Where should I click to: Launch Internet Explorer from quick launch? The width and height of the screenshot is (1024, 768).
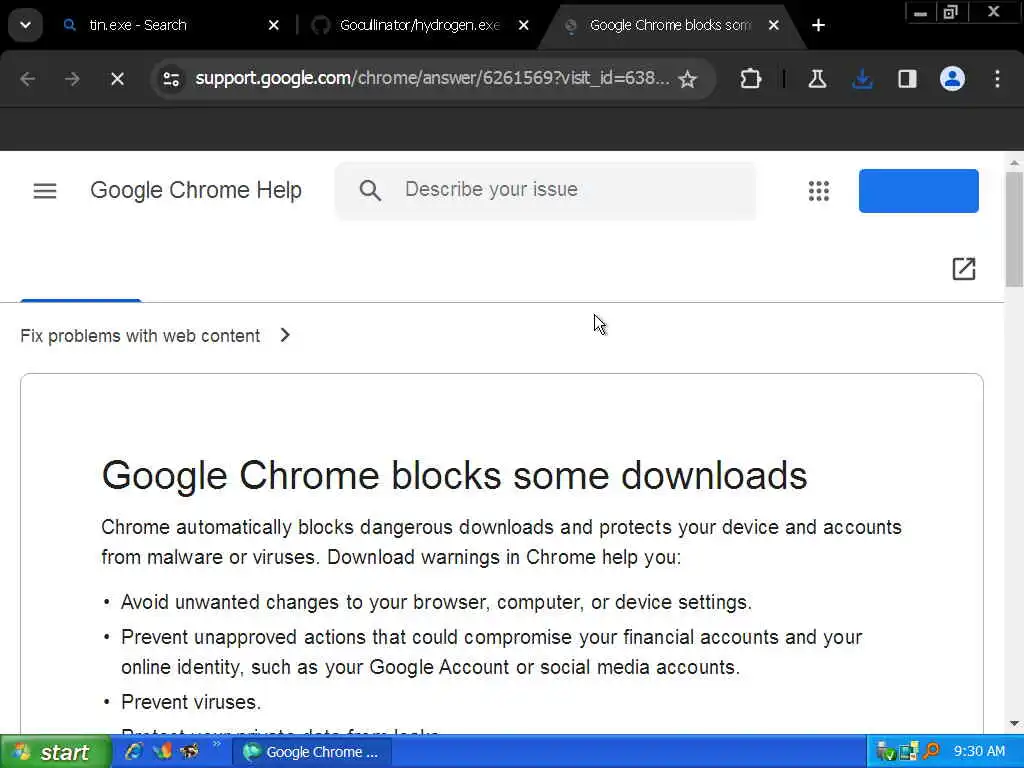pos(134,752)
